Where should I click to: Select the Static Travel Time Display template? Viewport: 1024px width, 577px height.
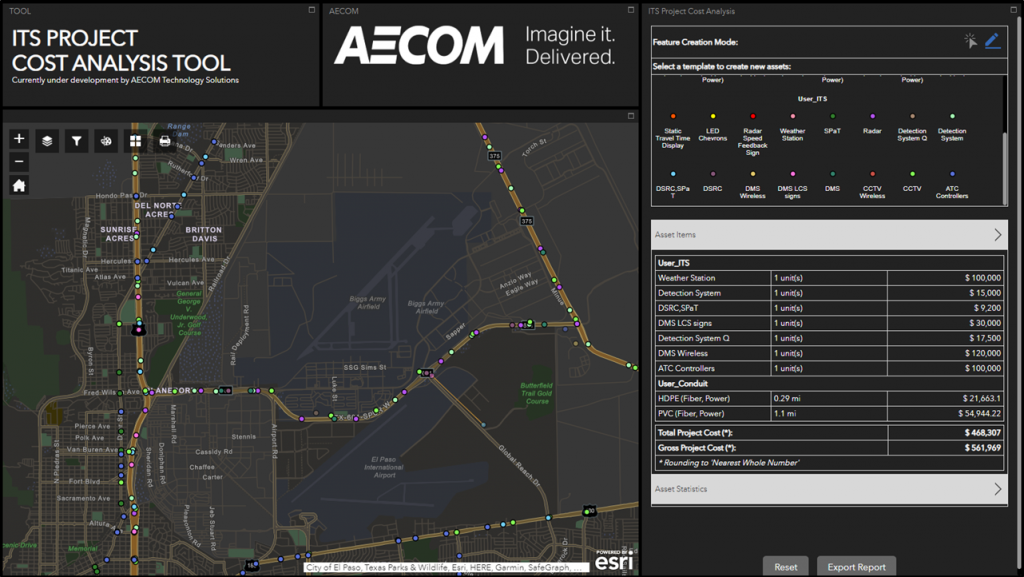pyautogui.click(x=673, y=133)
